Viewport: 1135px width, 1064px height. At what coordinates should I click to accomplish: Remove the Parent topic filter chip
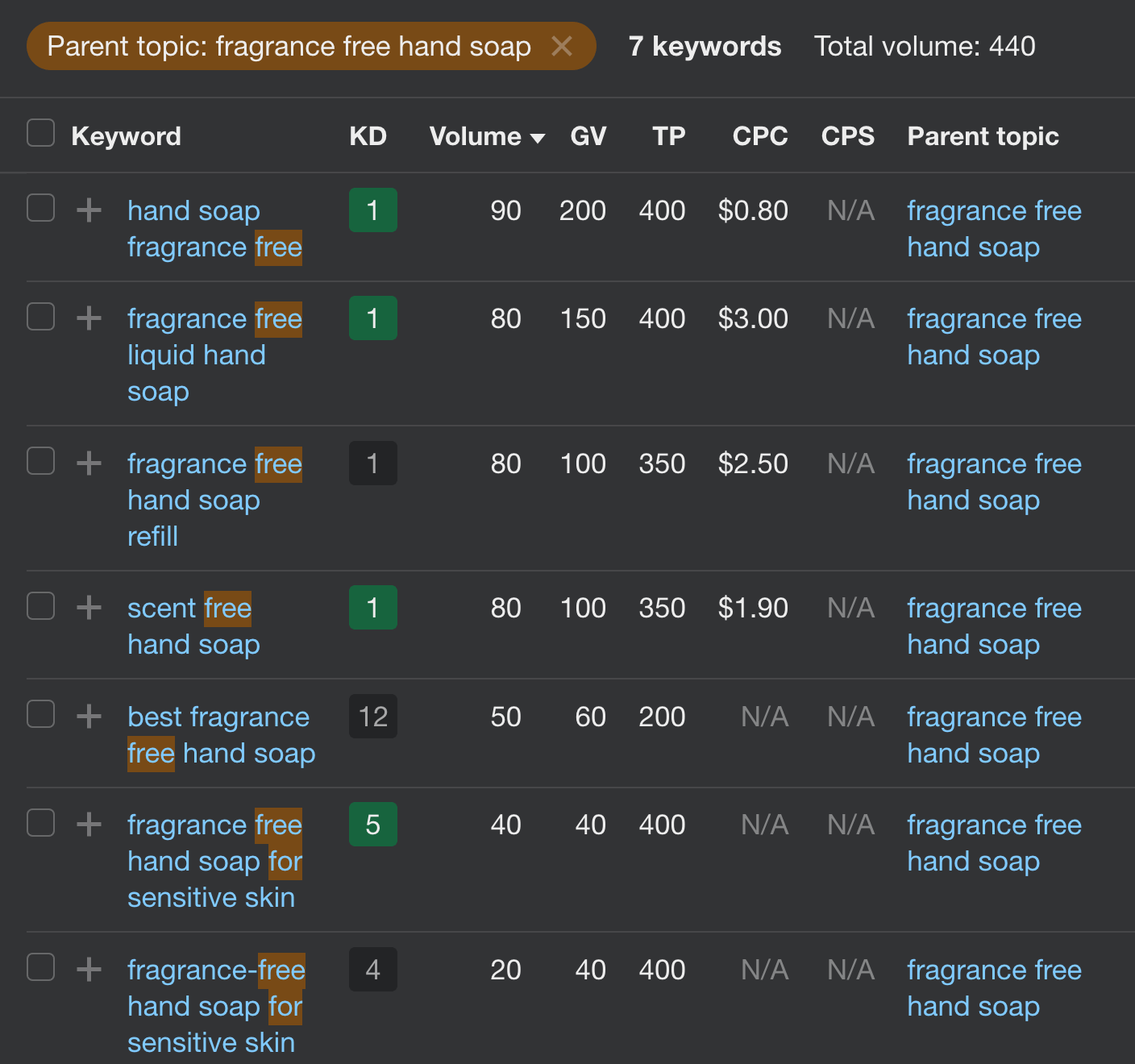click(x=562, y=47)
